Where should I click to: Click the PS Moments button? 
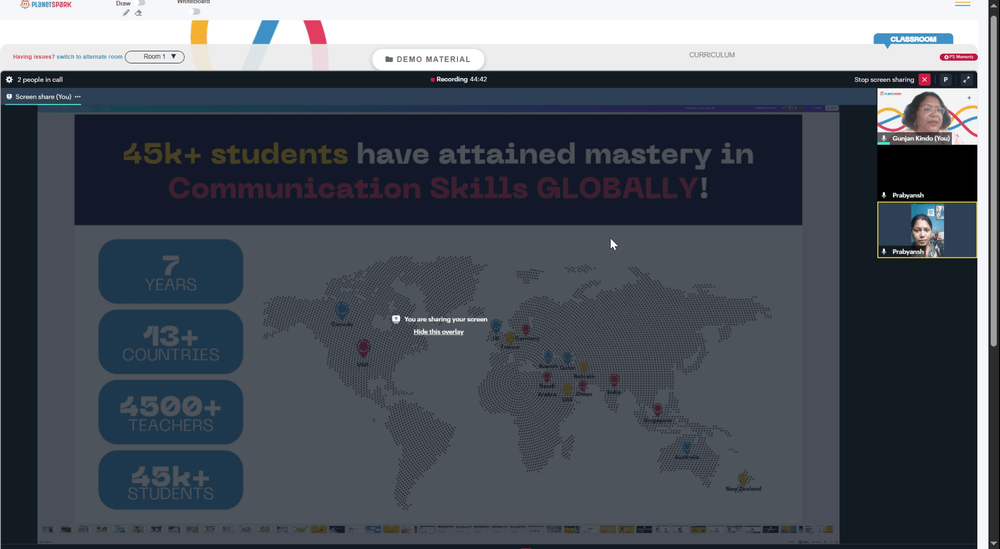pos(959,57)
